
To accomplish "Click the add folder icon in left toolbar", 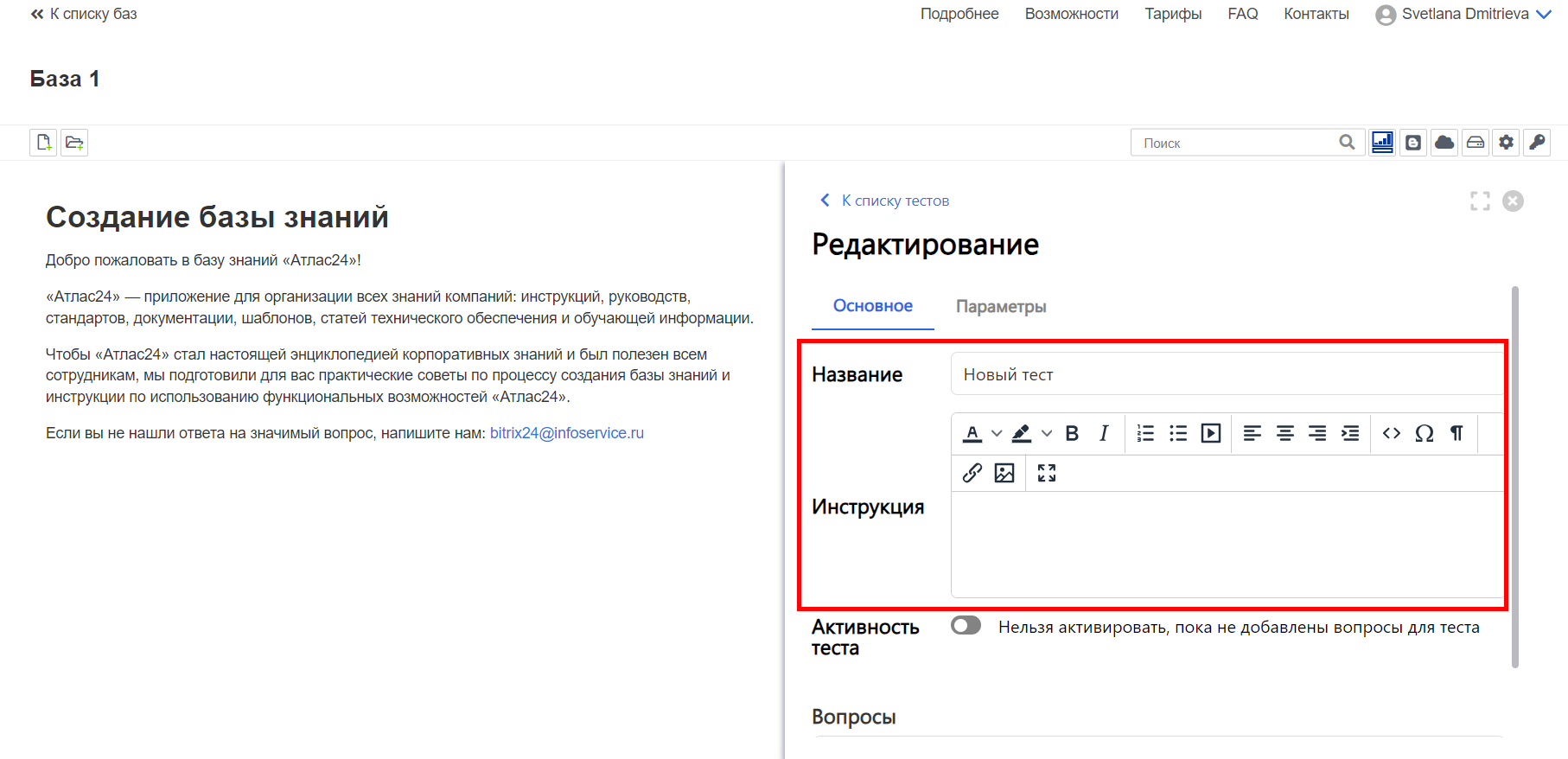I will coord(74,143).
